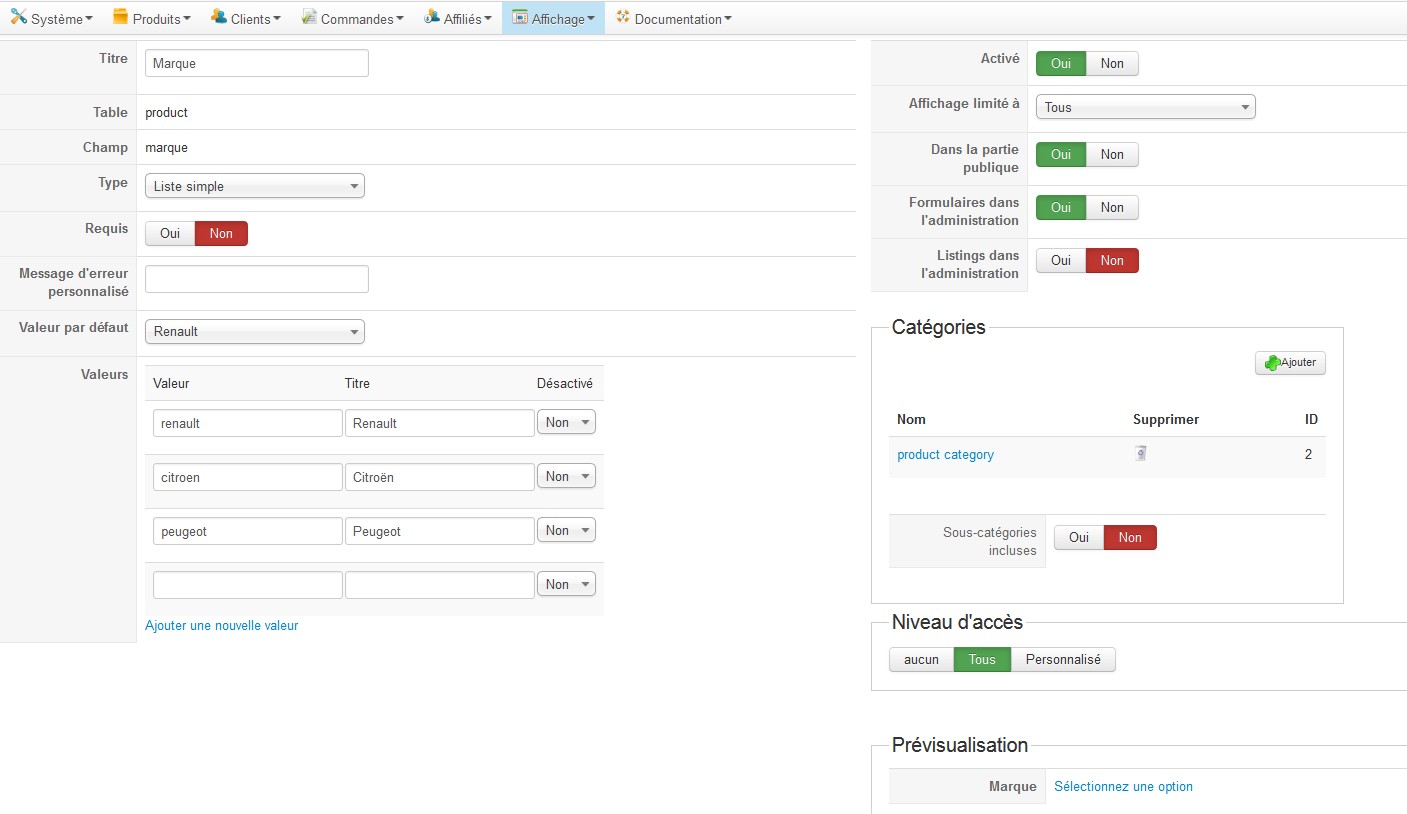
Task: Click the 'peugeot' value field
Action: 248,531
